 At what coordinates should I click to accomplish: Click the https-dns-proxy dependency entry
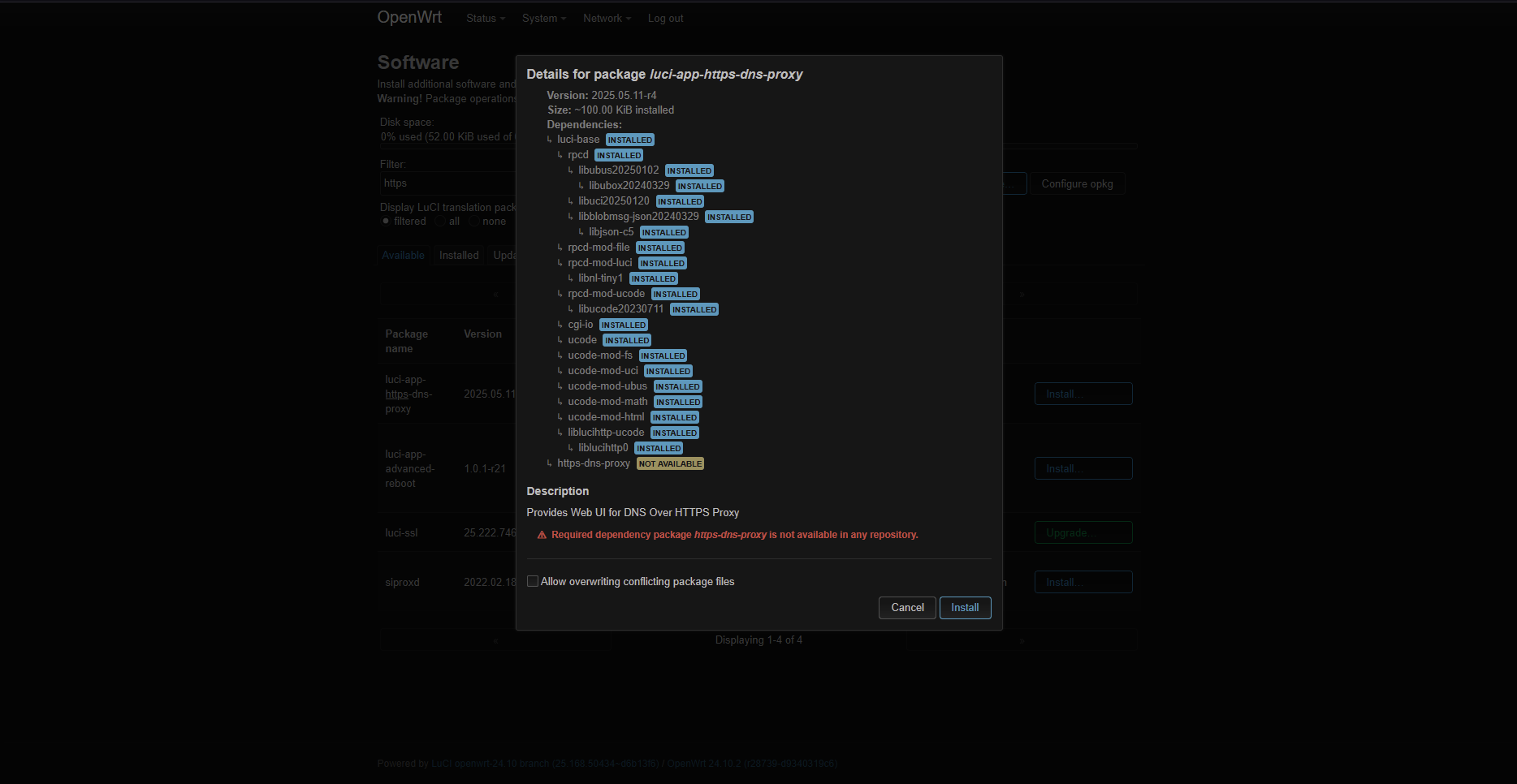pos(594,463)
